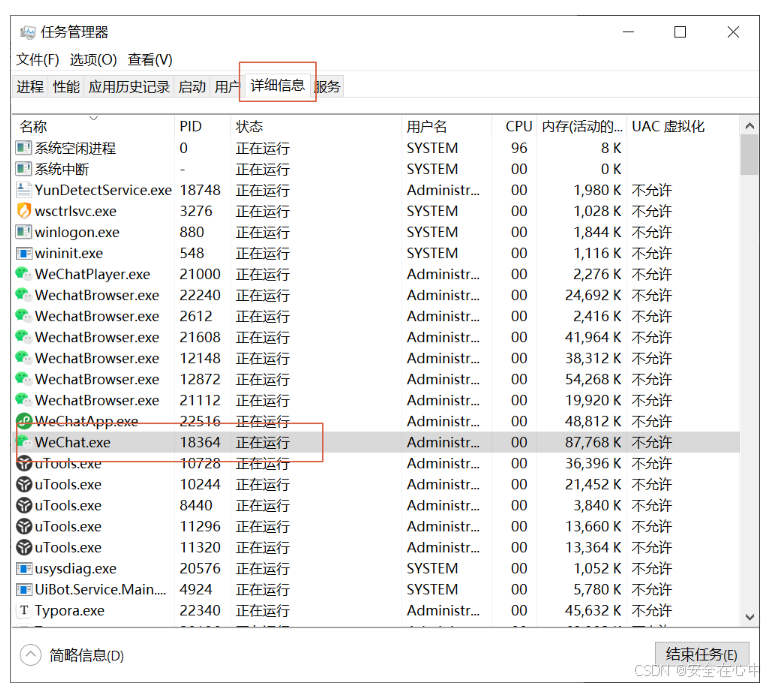Image resolution: width=768 pixels, height=684 pixels.
Task: Click the YunDetectService.exe icon
Action: 24,190
